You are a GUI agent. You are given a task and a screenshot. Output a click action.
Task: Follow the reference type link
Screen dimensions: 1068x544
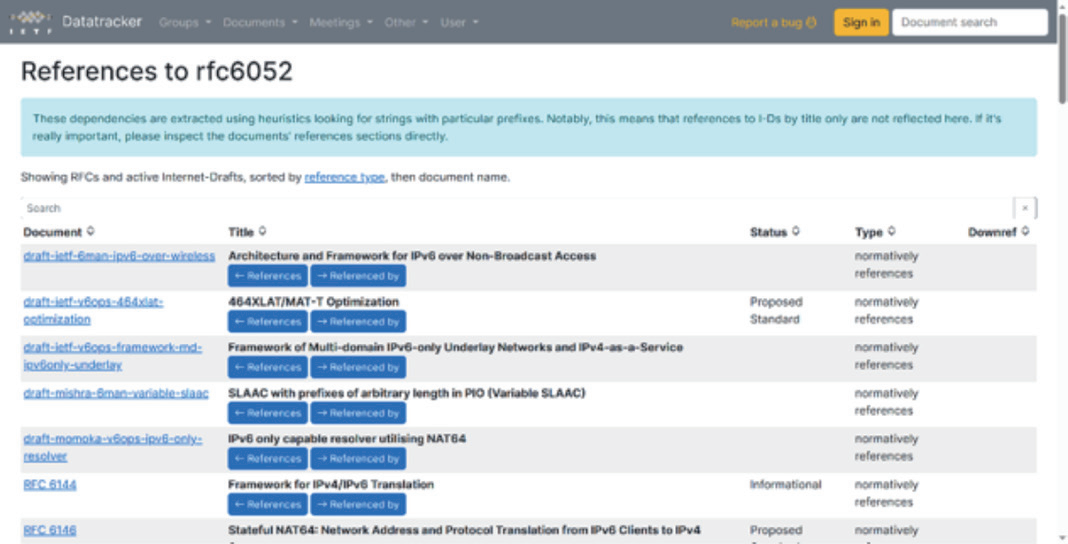[x=344, y=177]
